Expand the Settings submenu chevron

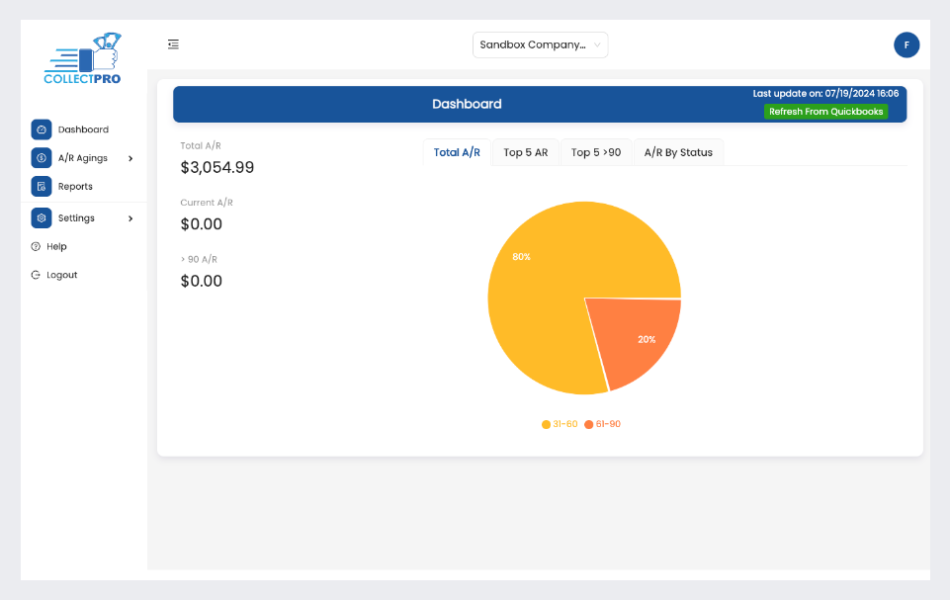(131, 218)
